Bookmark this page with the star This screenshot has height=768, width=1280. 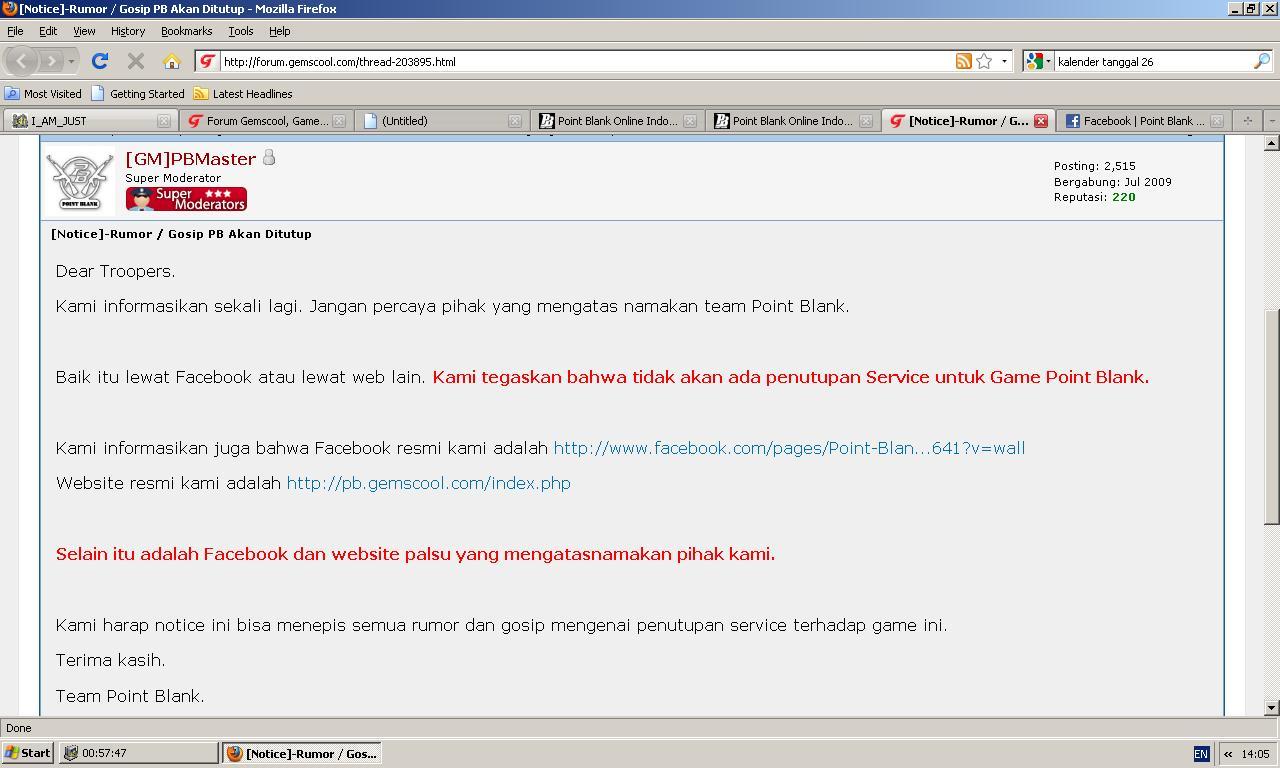[x=984, y=61]
